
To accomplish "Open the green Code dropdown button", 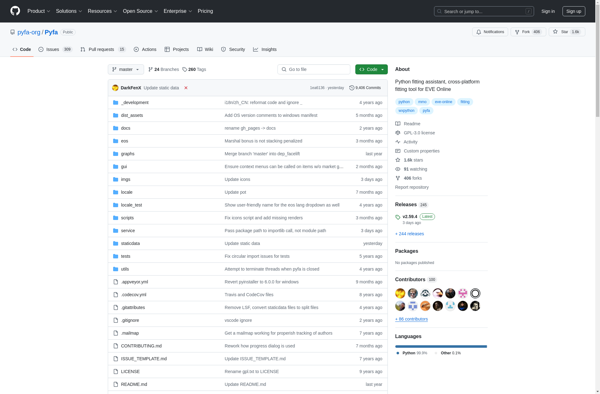I will tap(371, 70).
